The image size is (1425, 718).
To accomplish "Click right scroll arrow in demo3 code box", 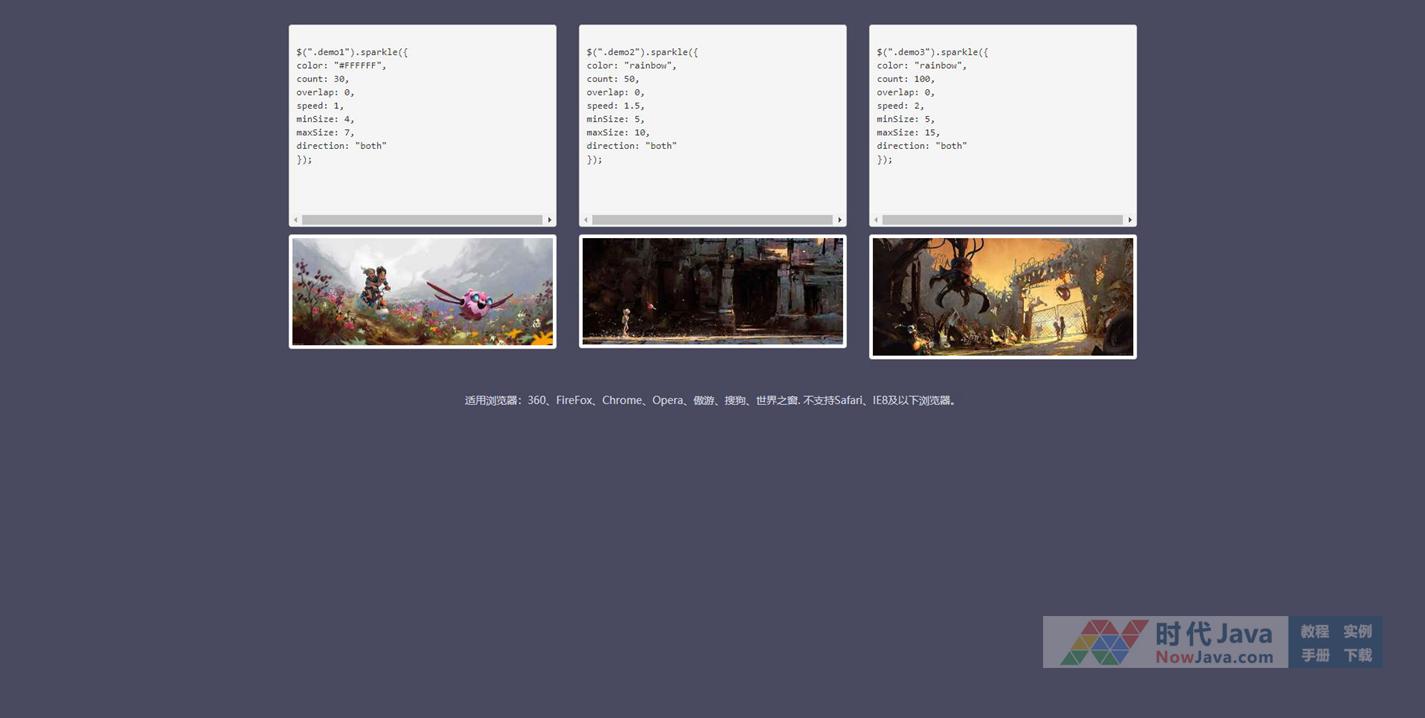I will coord(1130,220).
